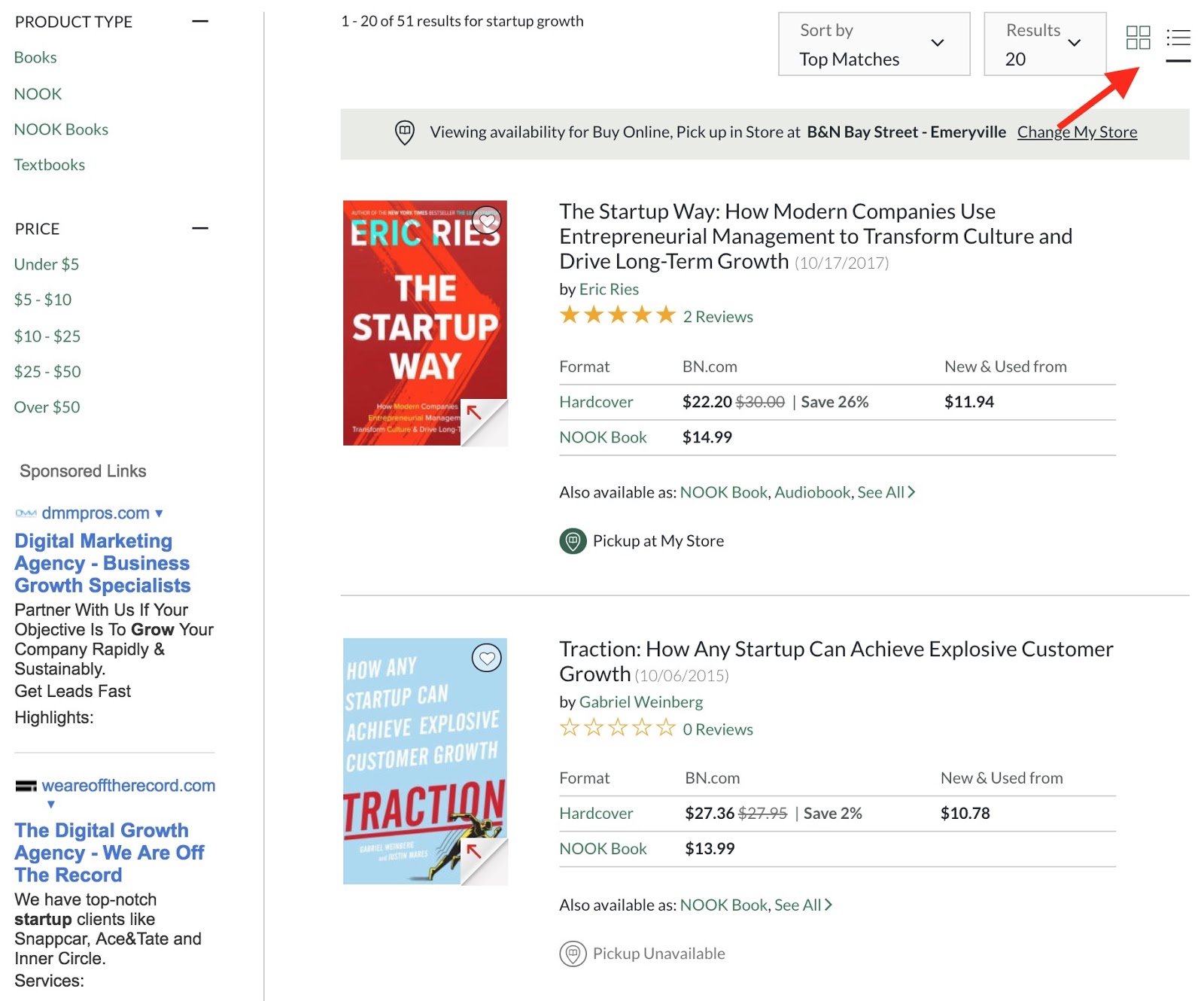
Task: Filter by NOOK Books product type
Action: coord(61,129)
